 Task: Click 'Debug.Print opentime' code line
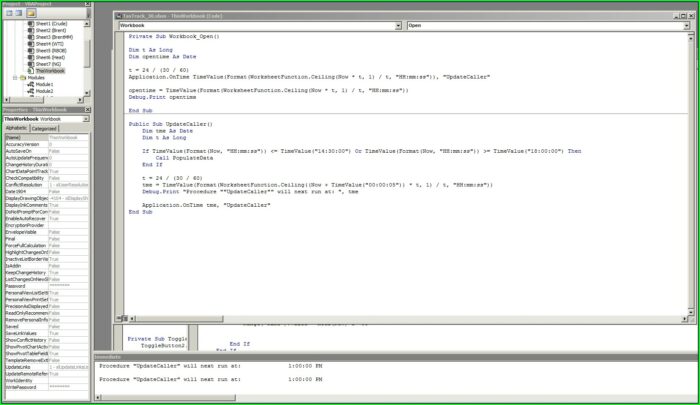(162, 97)
